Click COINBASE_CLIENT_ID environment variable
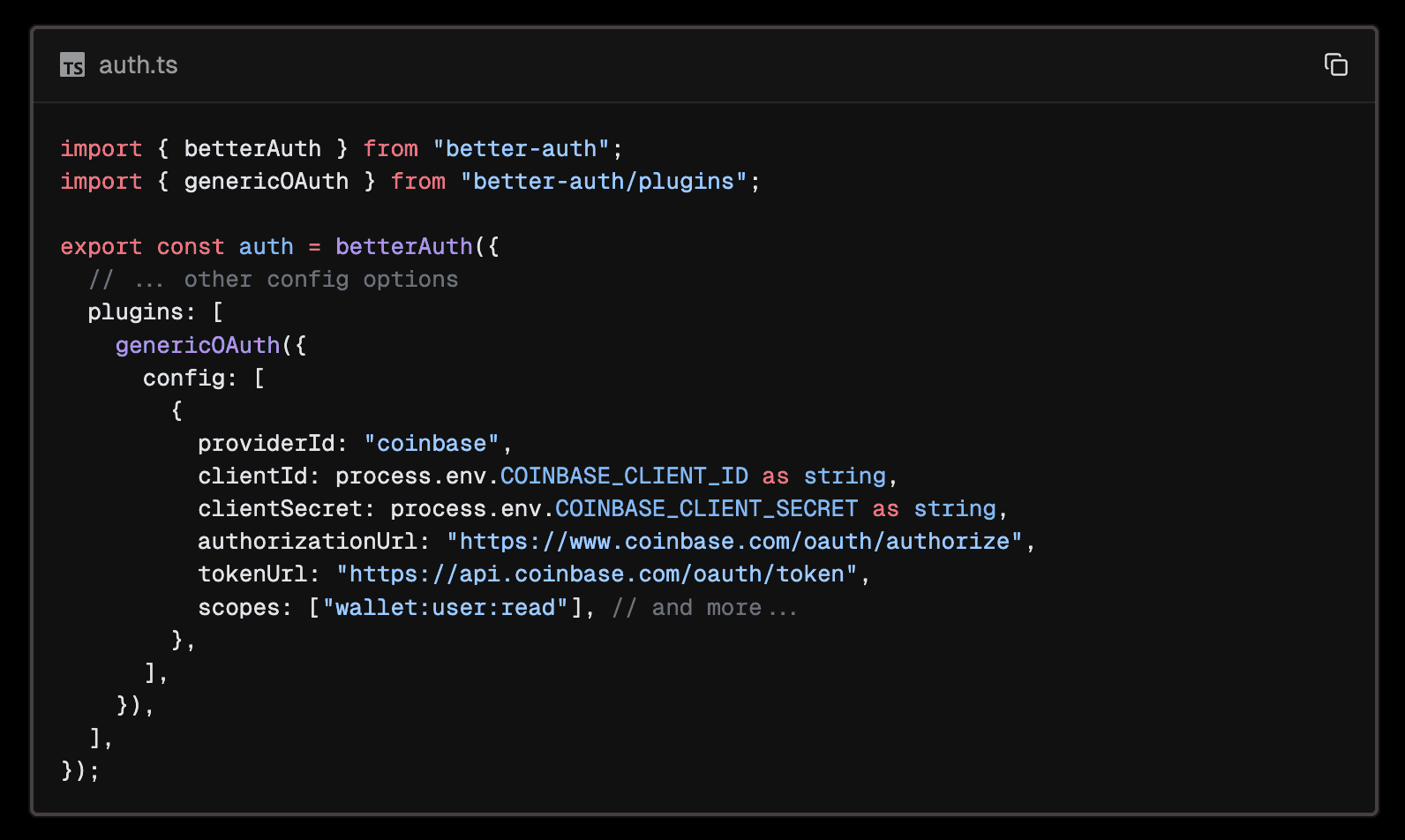This screenshot has height=840, width=1405. [x=624, y=476]
